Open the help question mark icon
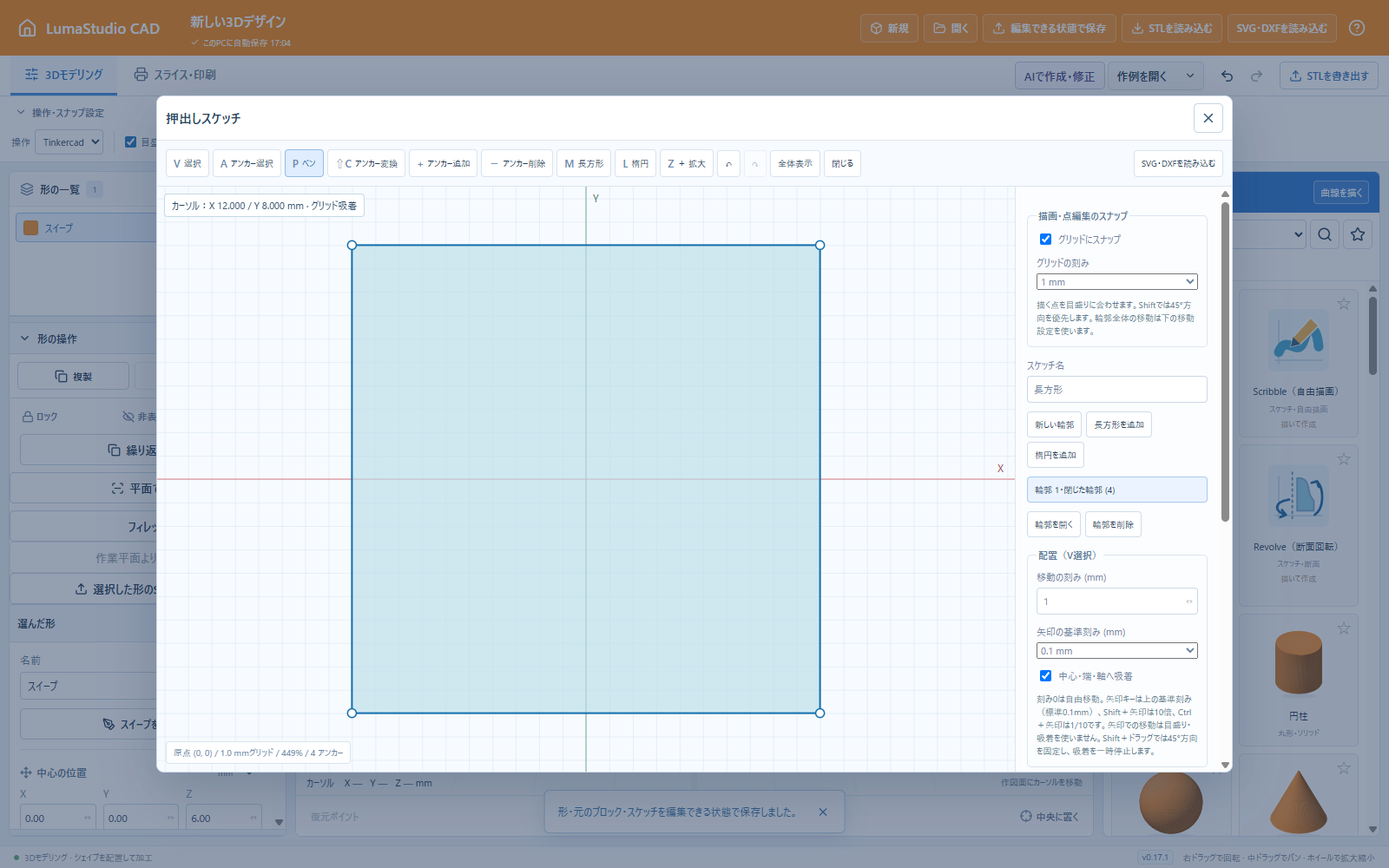Image resolution: width=1389 pixels, height=868 pixels. [1357, 28]
